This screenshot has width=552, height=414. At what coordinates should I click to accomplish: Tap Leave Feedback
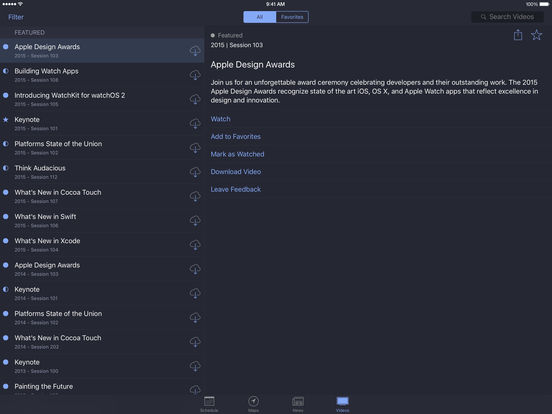pos(236,189)
